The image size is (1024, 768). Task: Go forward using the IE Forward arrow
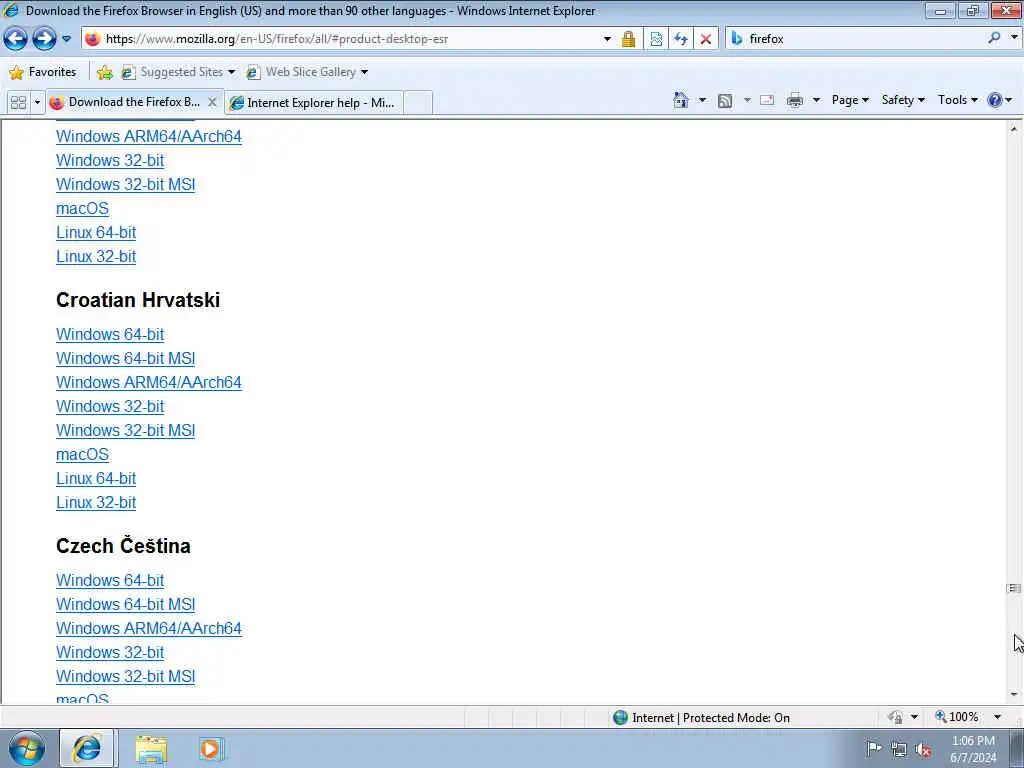[x=44, y=39]
